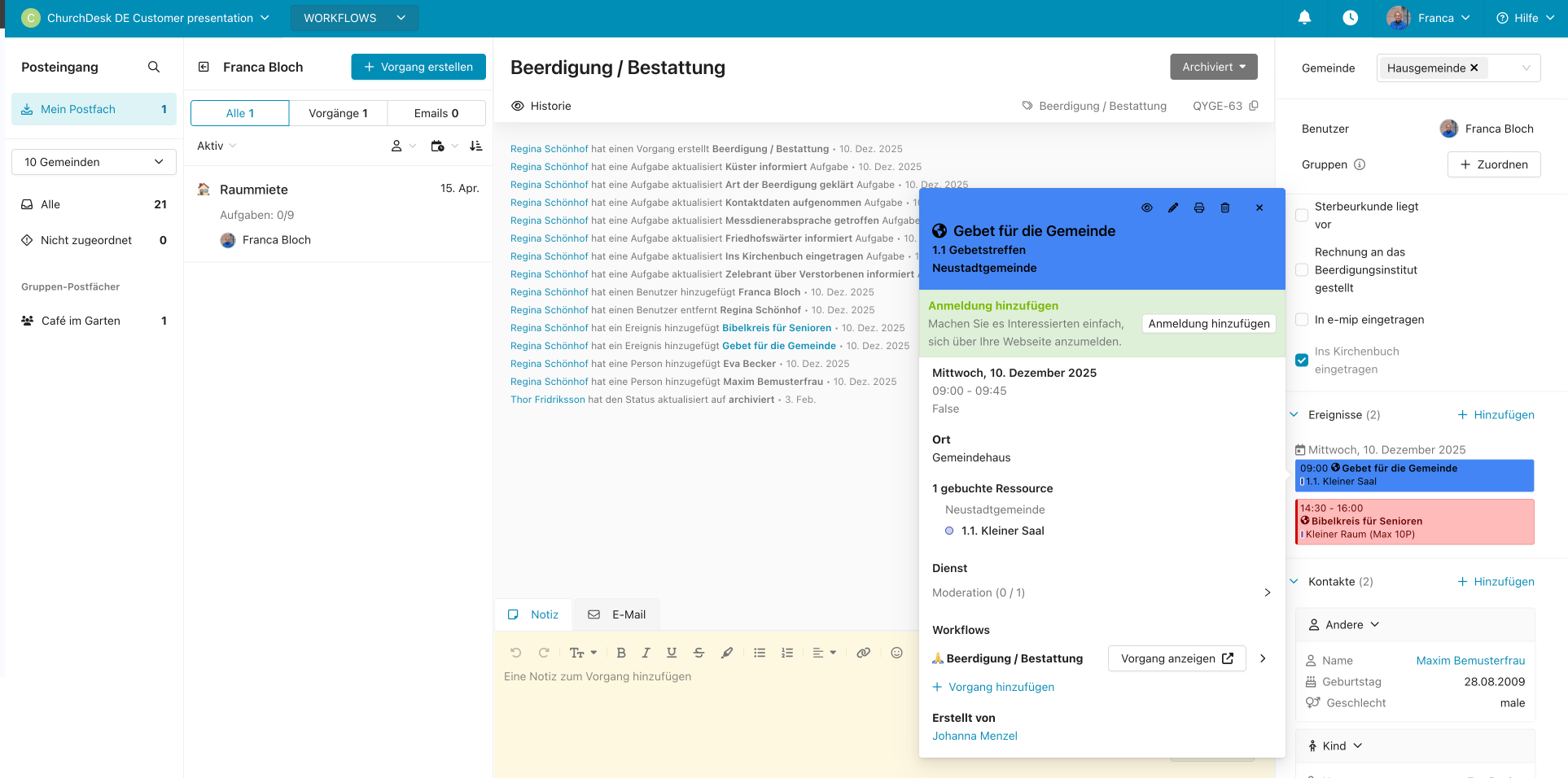1568x778 pixels.
Task: Undo last note edit
Action: coord(515,653)
